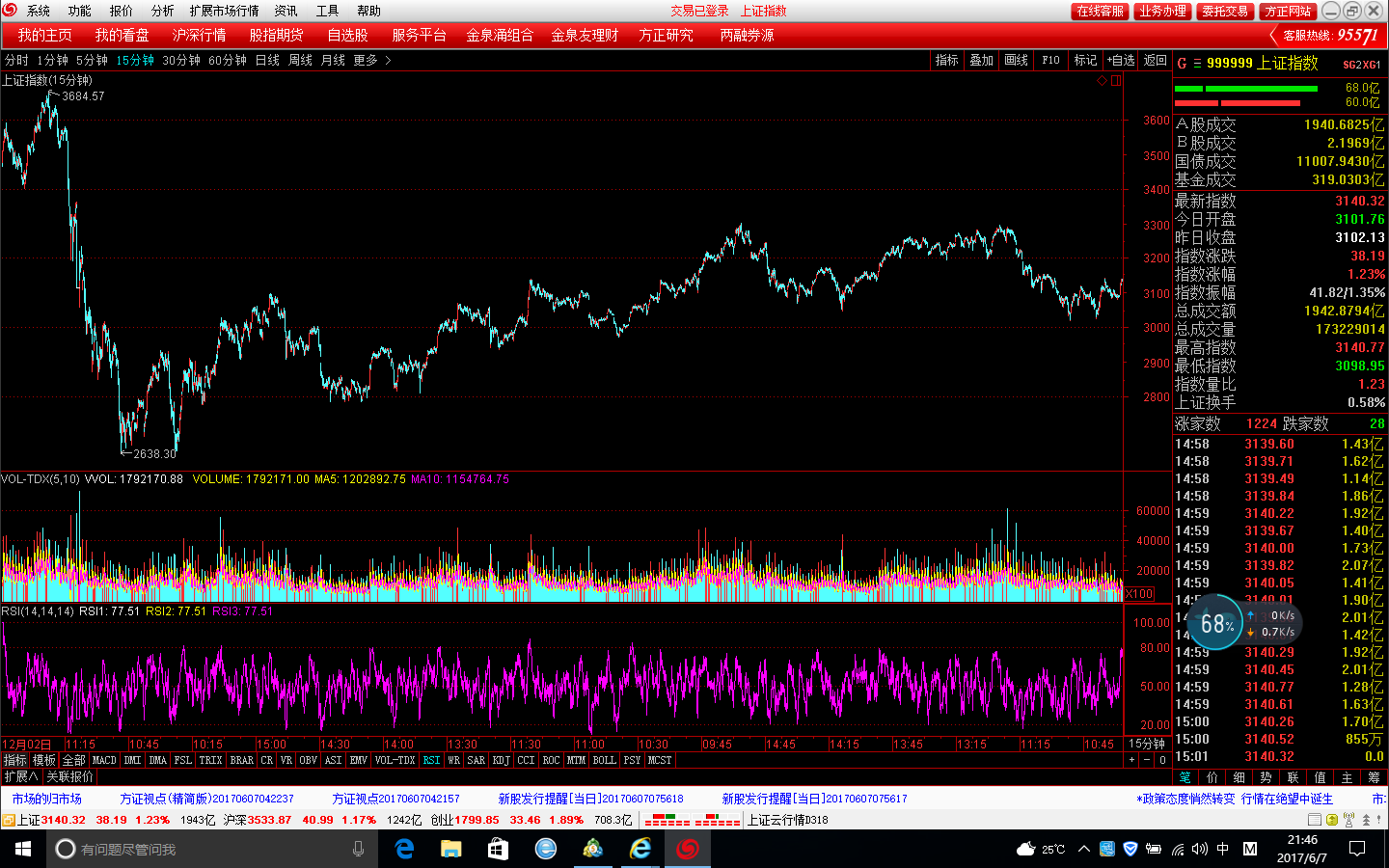Click the Cortana search box
The height and width of the screenshot is (868, 1389).
212,849
